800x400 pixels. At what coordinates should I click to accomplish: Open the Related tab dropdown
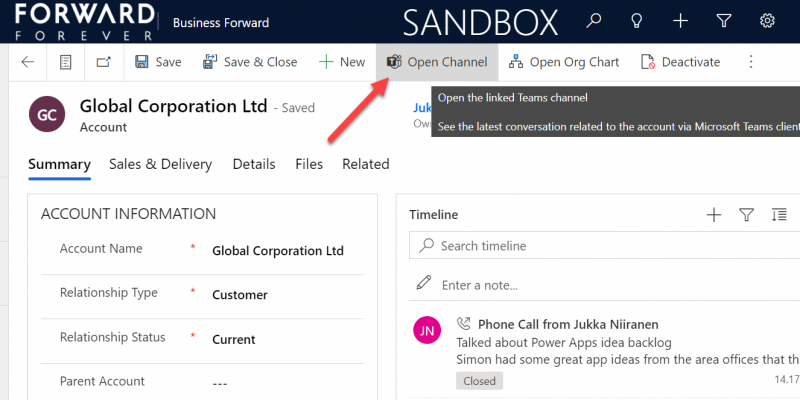pos(365,164)
